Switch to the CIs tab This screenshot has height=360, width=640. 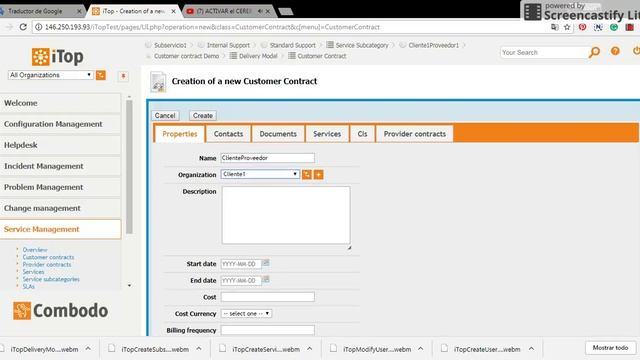tap(362, 134)
